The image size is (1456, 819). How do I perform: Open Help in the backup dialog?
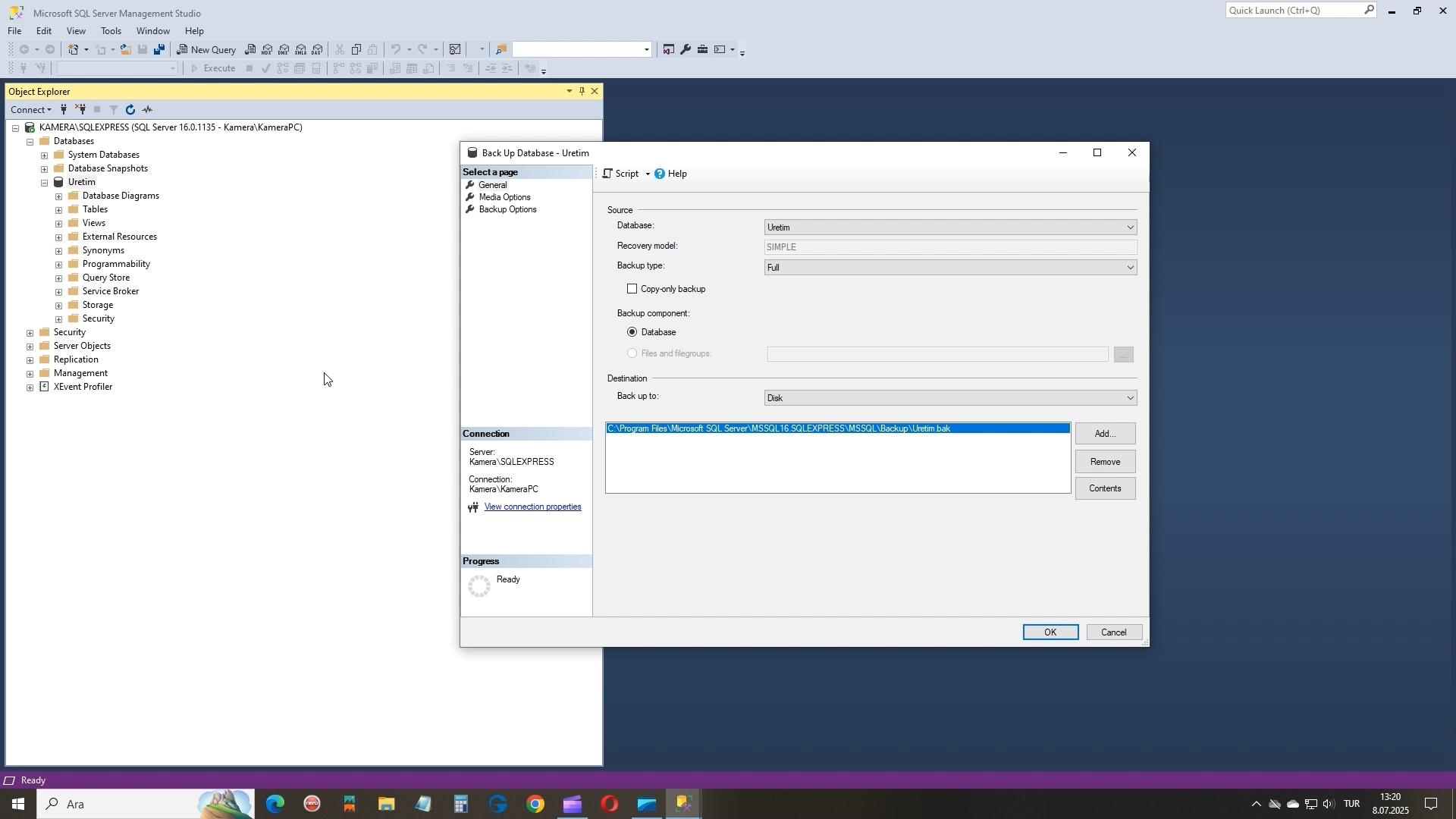(670, 174)
